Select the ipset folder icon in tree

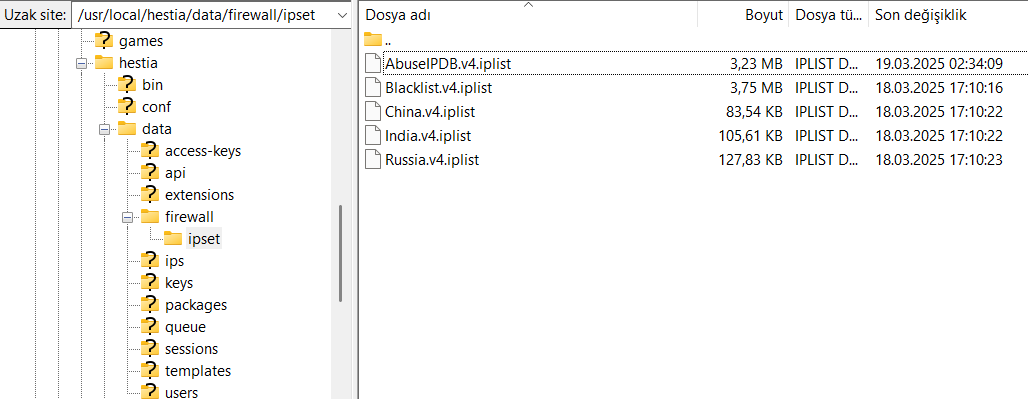(x=173, y=239)
